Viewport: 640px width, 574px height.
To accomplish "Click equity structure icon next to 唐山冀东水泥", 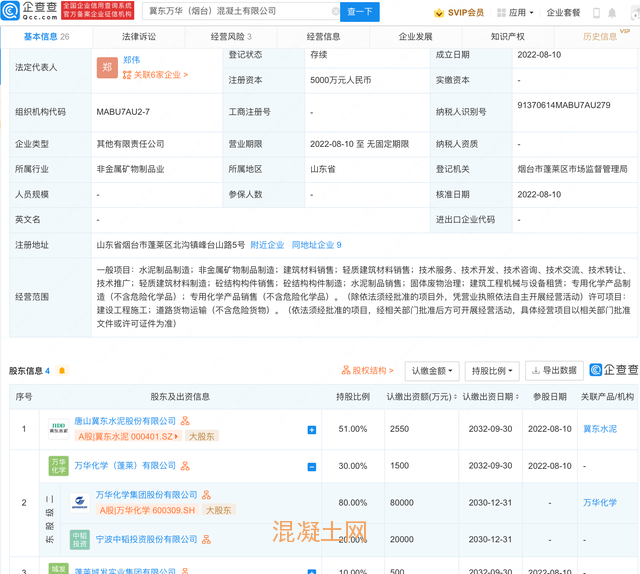I will [185, 422].
